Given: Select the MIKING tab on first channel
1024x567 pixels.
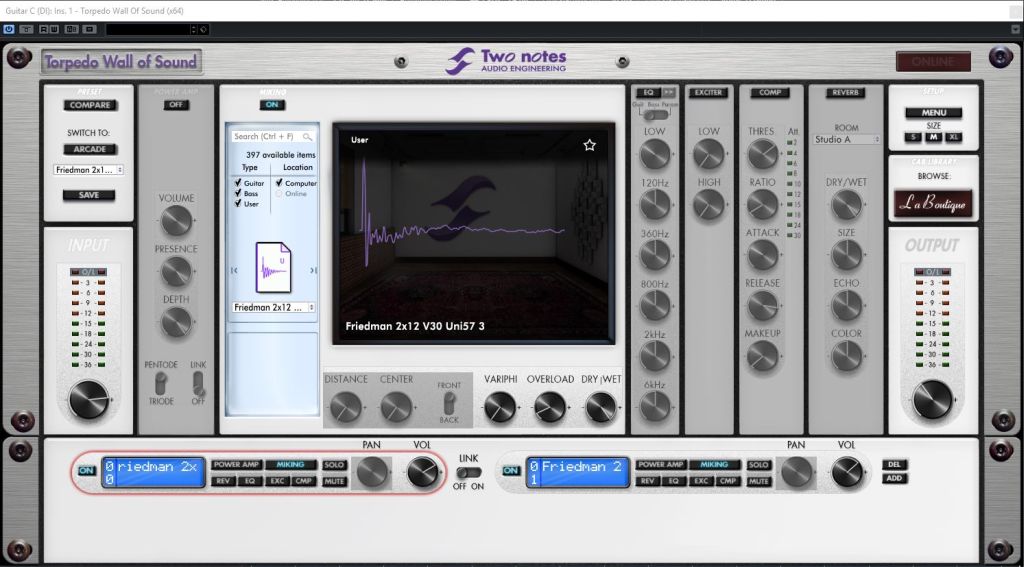Looking at the screenshot, I should click(x=291, y=464).
